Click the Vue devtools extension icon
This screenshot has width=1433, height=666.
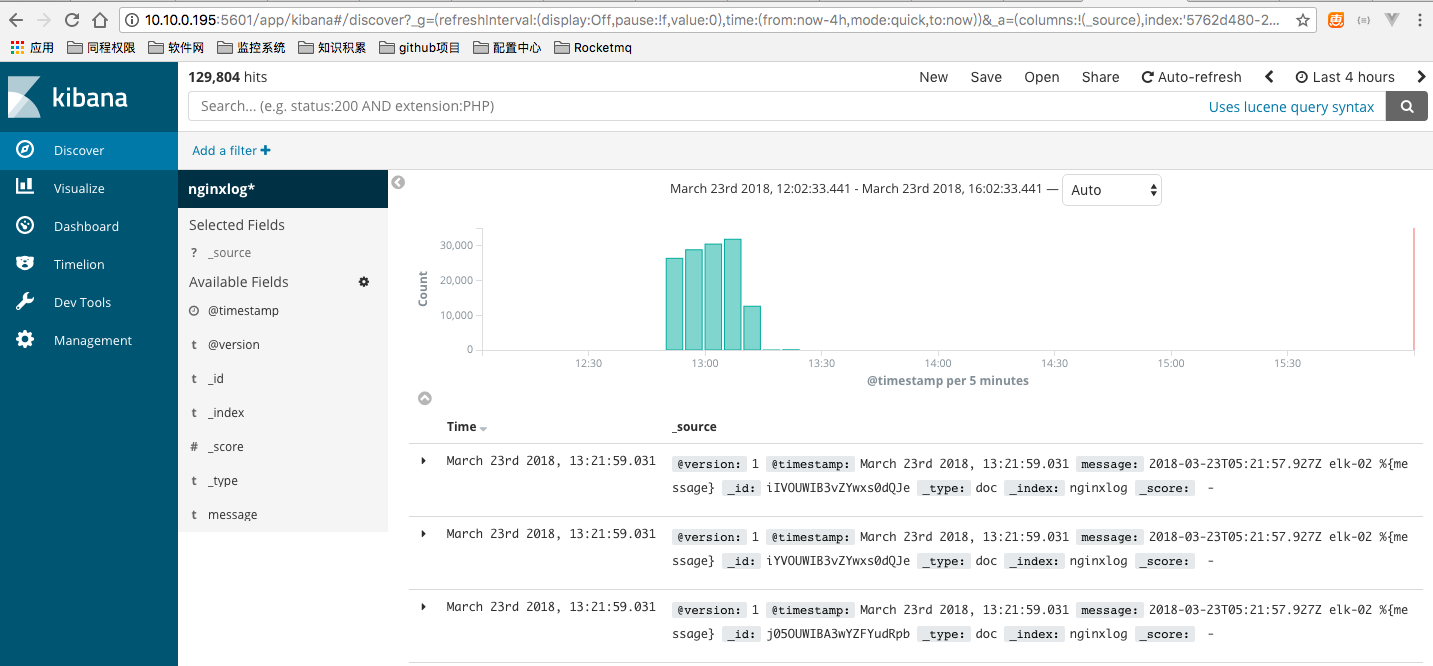pyautogui.click(x=1392, y=20)
